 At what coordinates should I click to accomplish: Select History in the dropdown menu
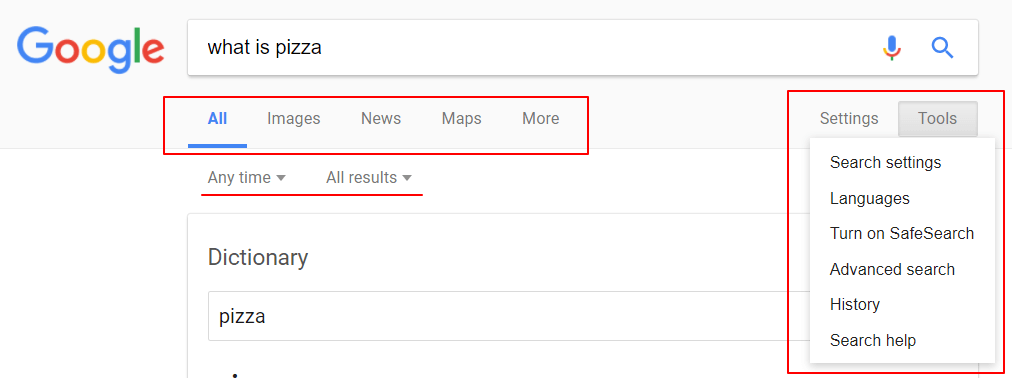[x=902, y=304]
